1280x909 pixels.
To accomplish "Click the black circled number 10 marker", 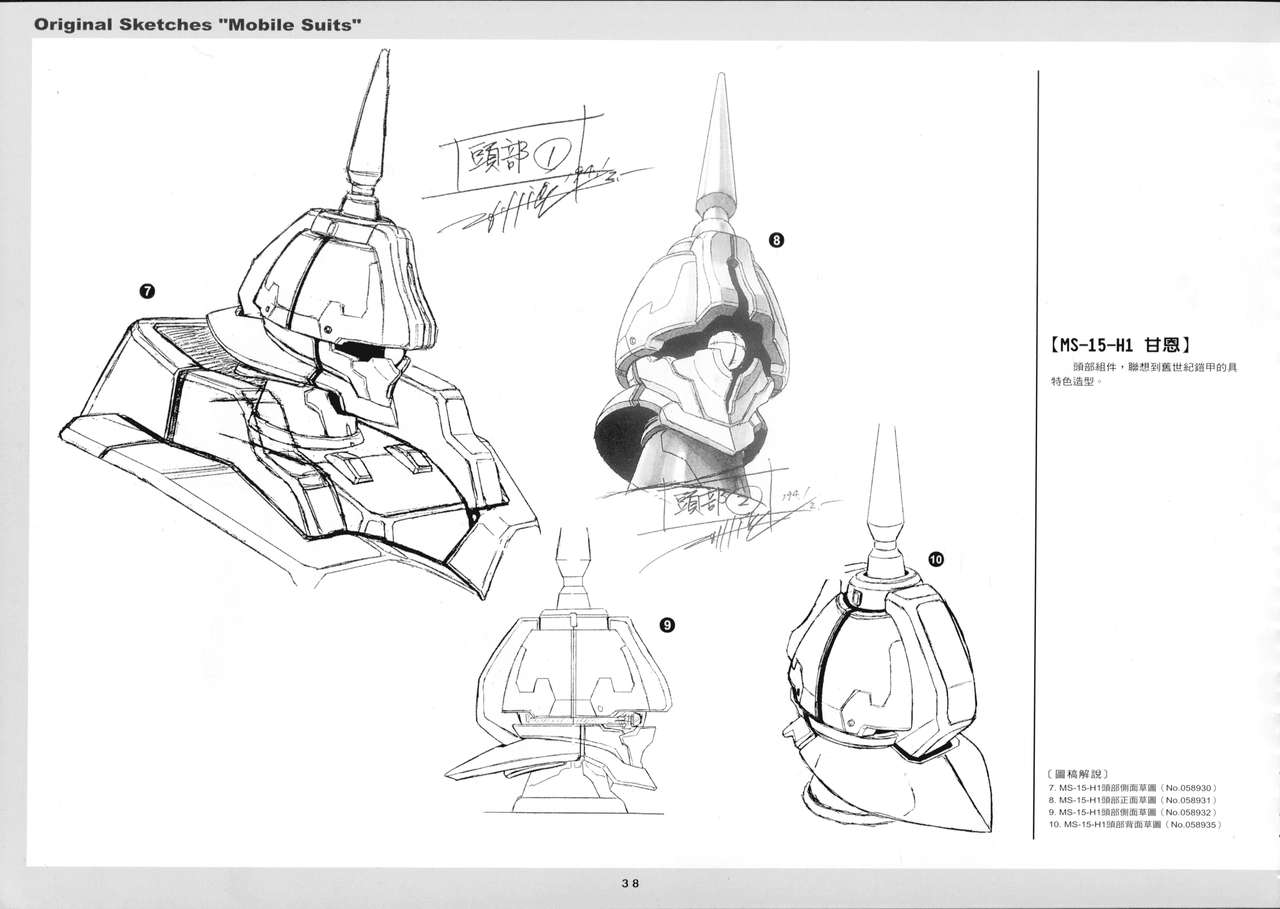I will point(936,560).
